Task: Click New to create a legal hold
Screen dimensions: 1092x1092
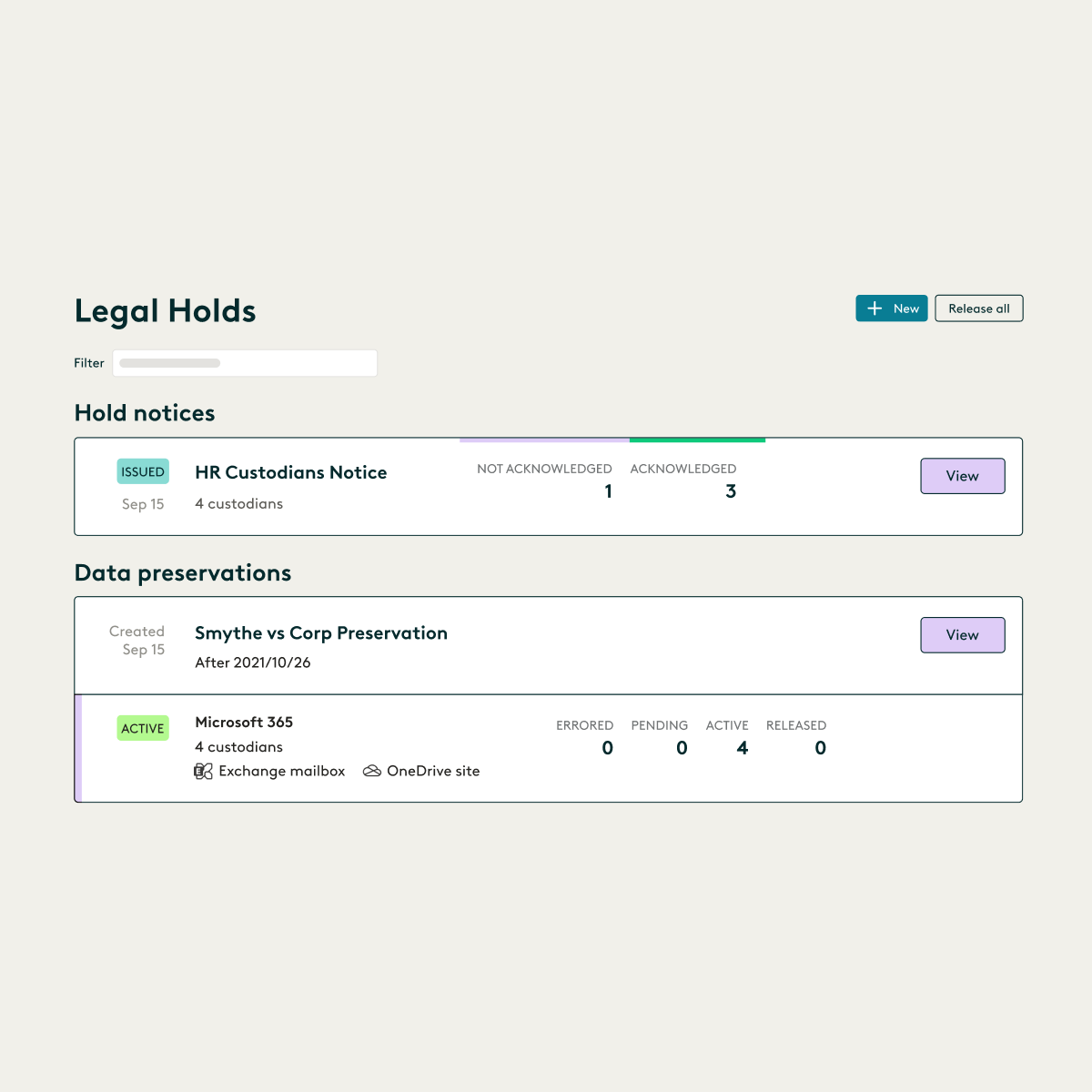Action: tap(892, 308)
